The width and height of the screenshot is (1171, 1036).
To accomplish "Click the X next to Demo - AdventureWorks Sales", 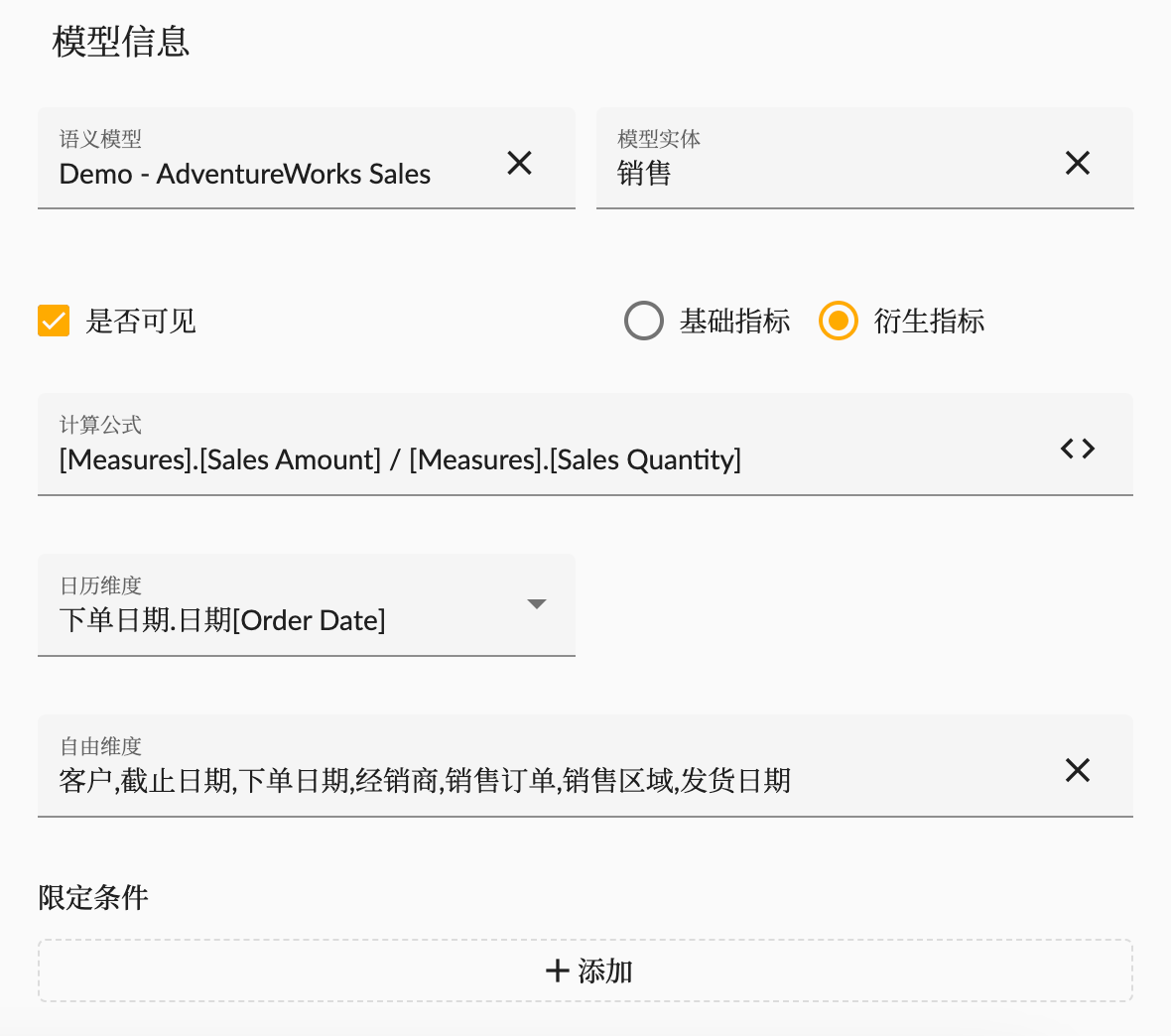I will pos(519,163).
